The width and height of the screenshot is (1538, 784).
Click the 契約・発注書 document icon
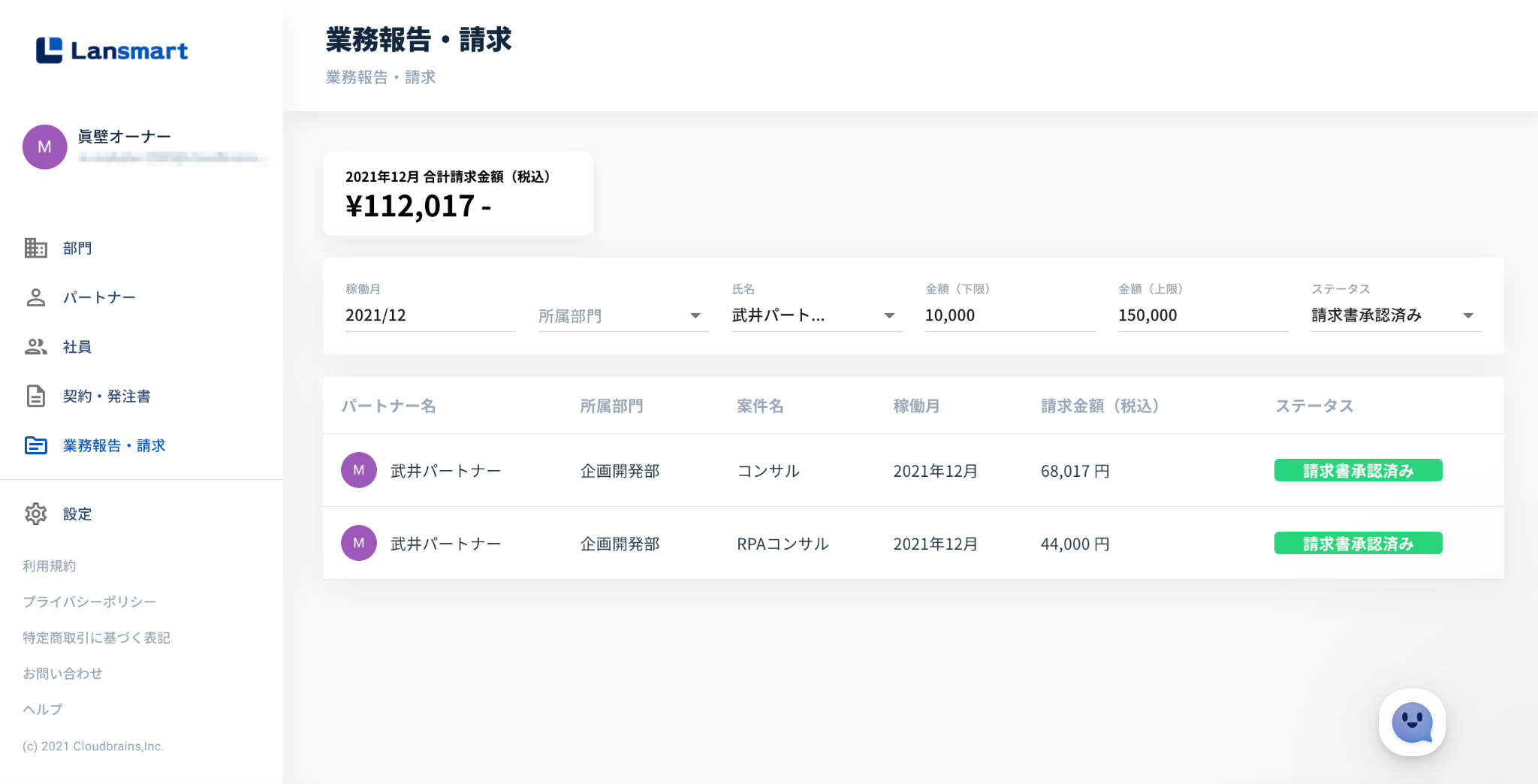click(x=36, y=396)
